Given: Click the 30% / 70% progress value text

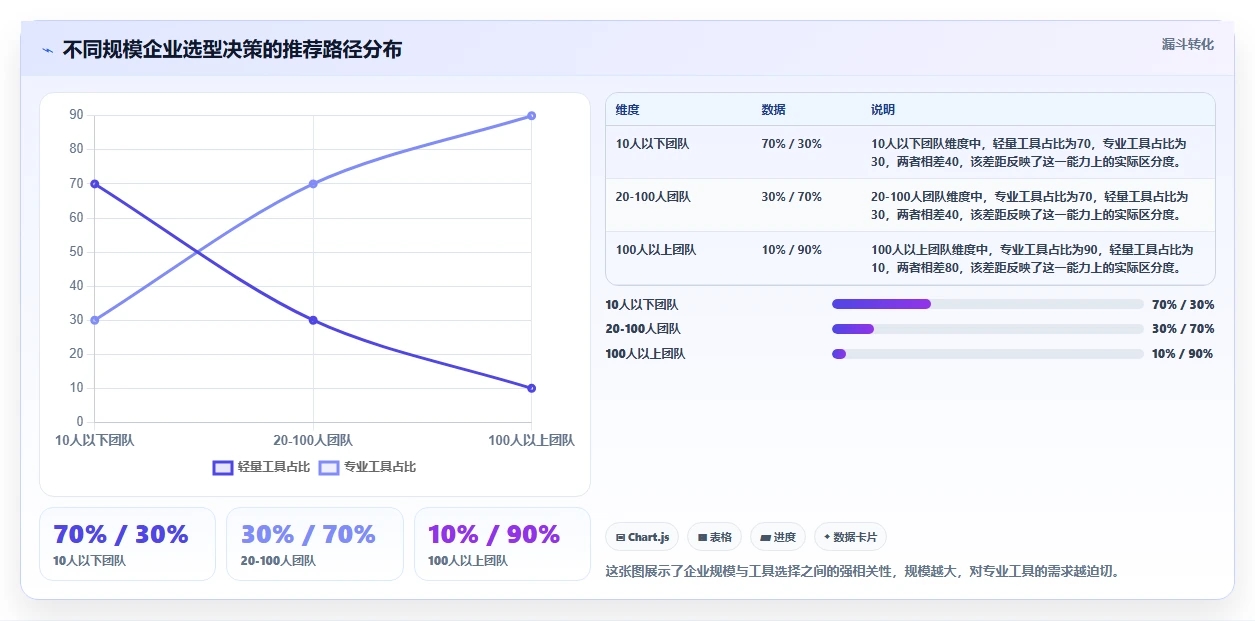Looking at the screenshot, I should click(1183, 329).
